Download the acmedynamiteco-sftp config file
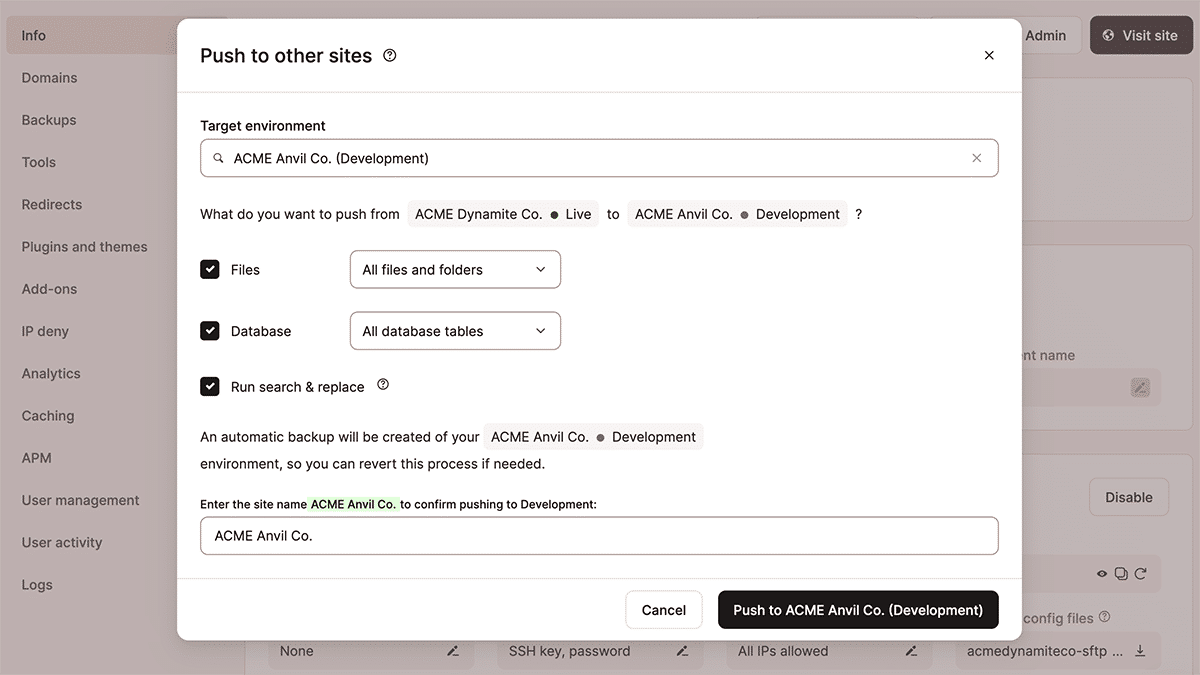Image resolution: width=1200 pixels, height=675 pixels. point(1140,650)
